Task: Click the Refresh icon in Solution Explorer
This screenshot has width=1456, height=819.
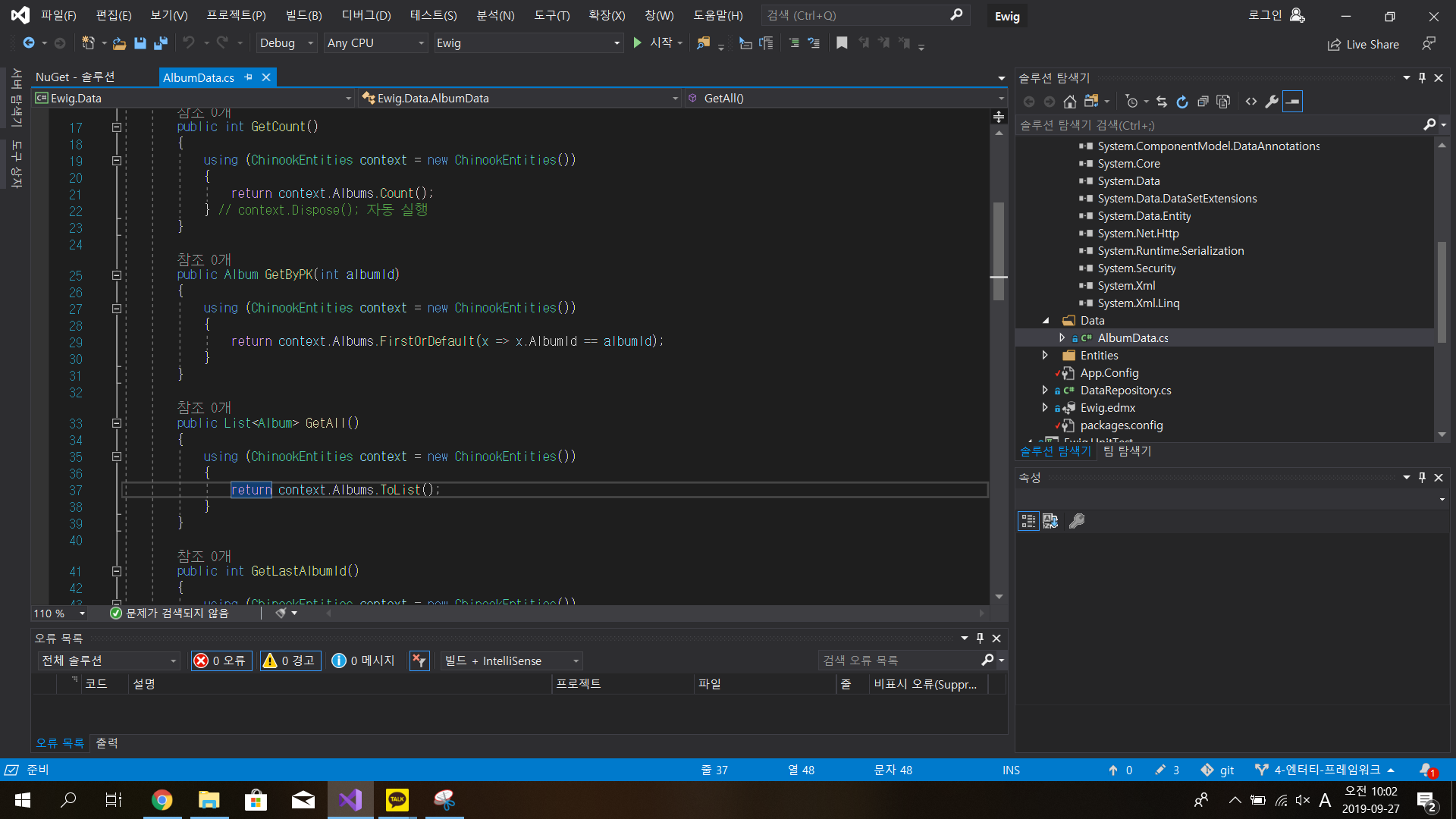Action: click(x=1182, y=102)
